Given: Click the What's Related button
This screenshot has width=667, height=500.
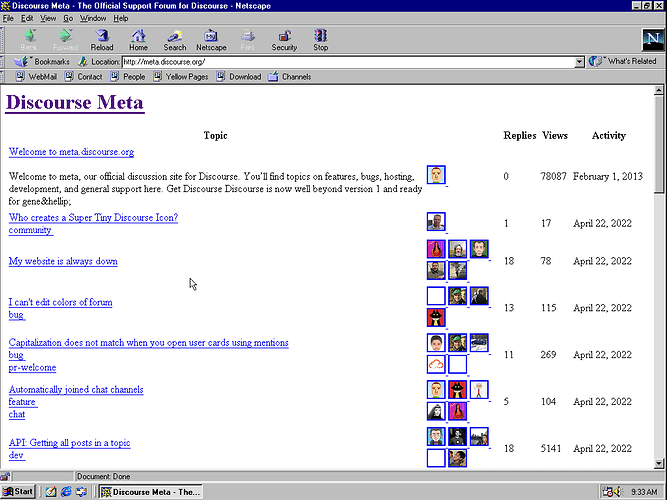Looking at the screenshot, I should (623, 61).
